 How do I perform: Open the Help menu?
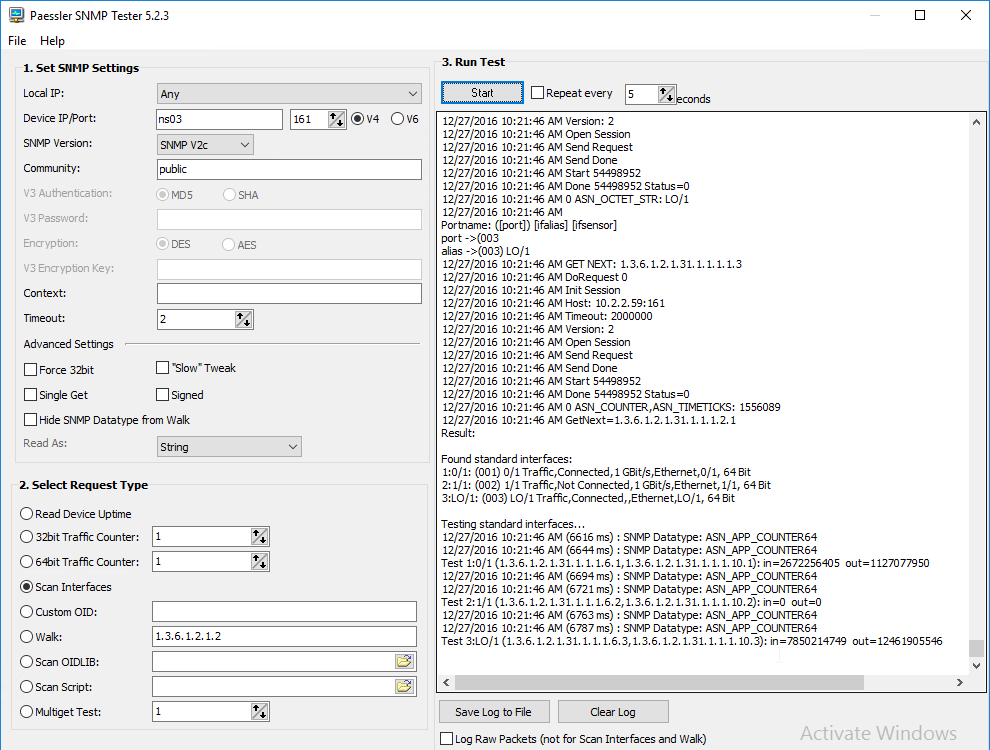pos(52,41)
